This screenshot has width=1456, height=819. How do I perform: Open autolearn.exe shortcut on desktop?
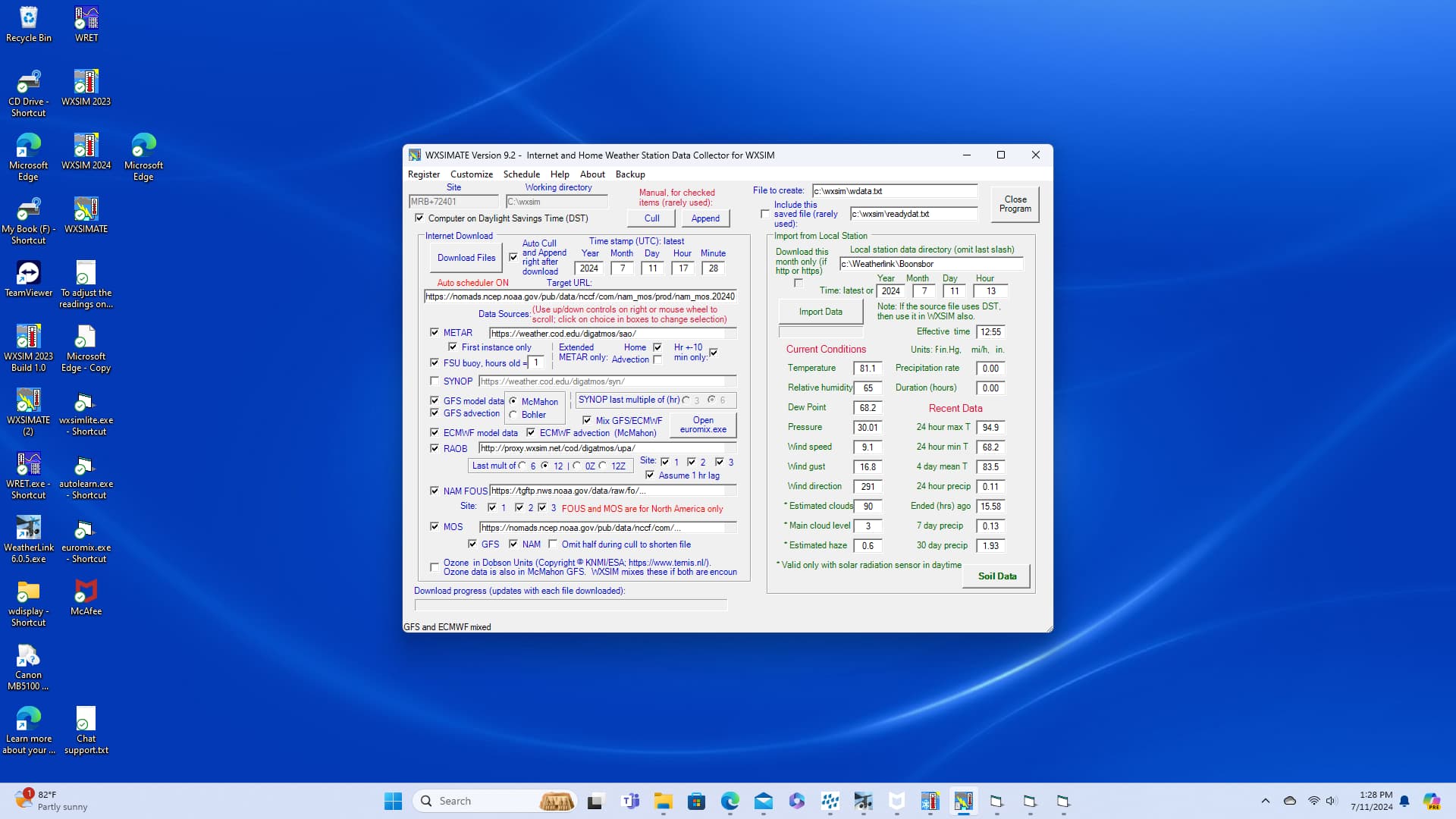[x=86, y=475]
